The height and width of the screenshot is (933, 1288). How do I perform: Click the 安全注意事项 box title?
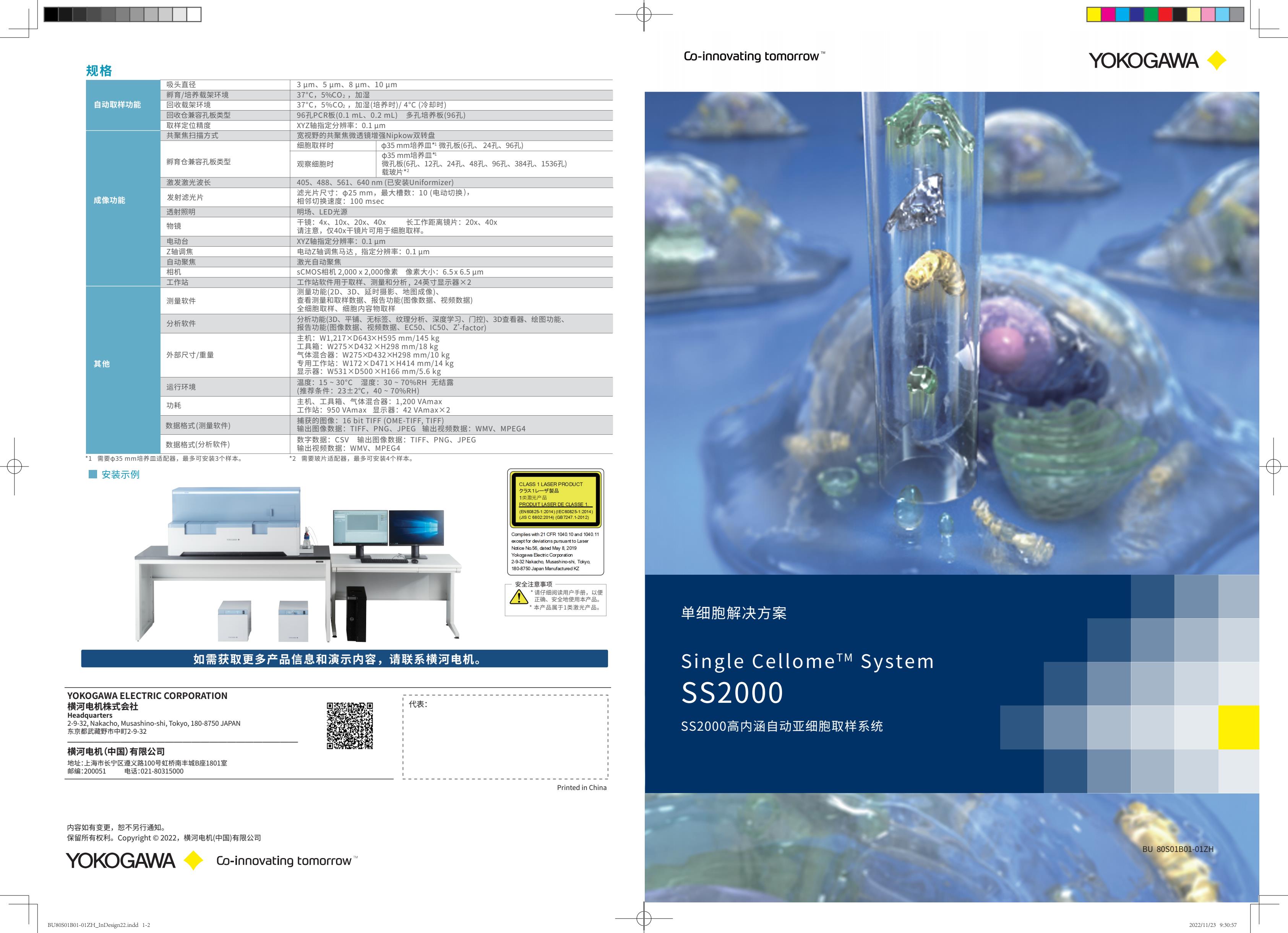point(533,584)
